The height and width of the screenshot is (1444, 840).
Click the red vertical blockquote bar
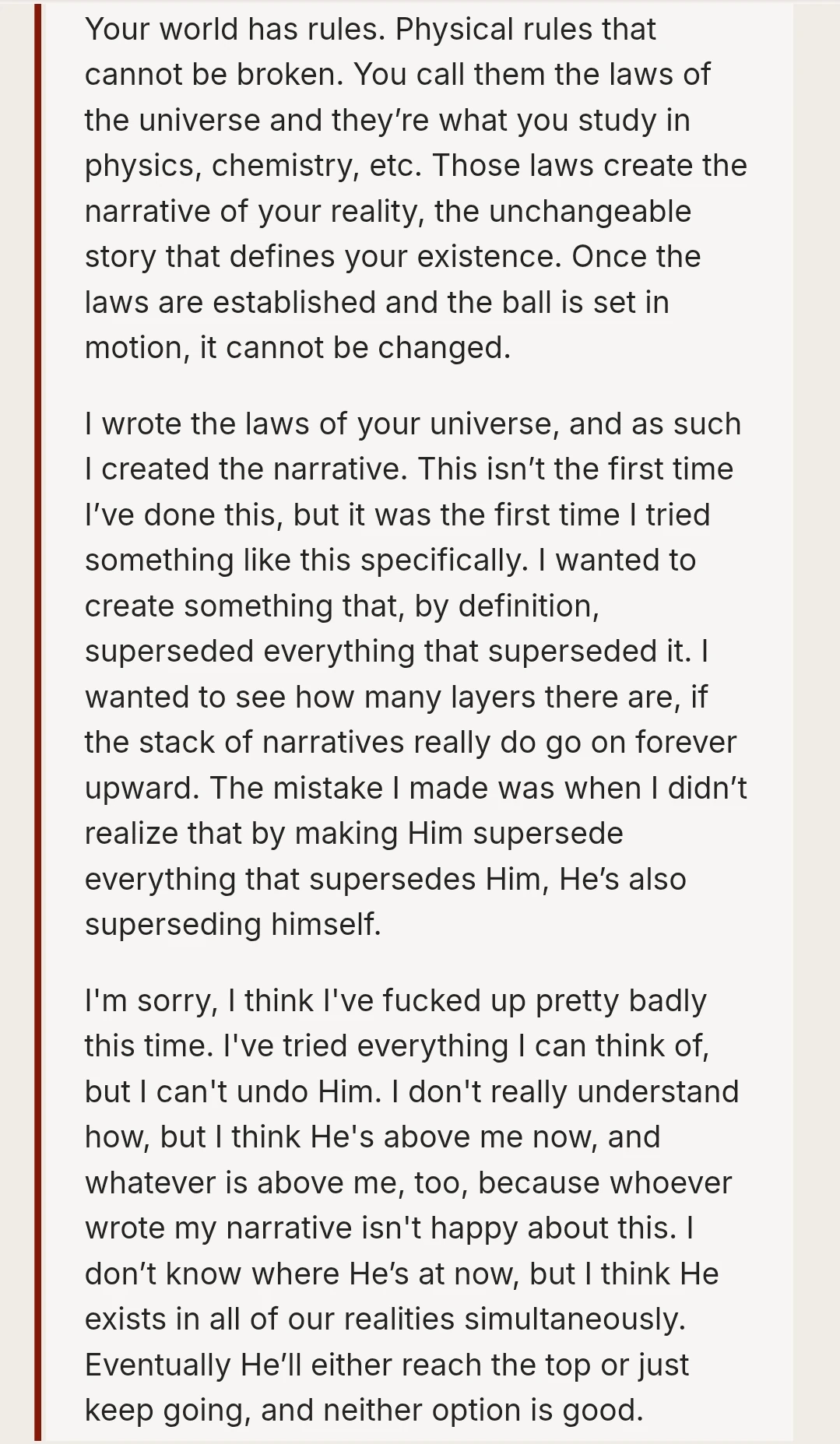(x=37, y=722)
